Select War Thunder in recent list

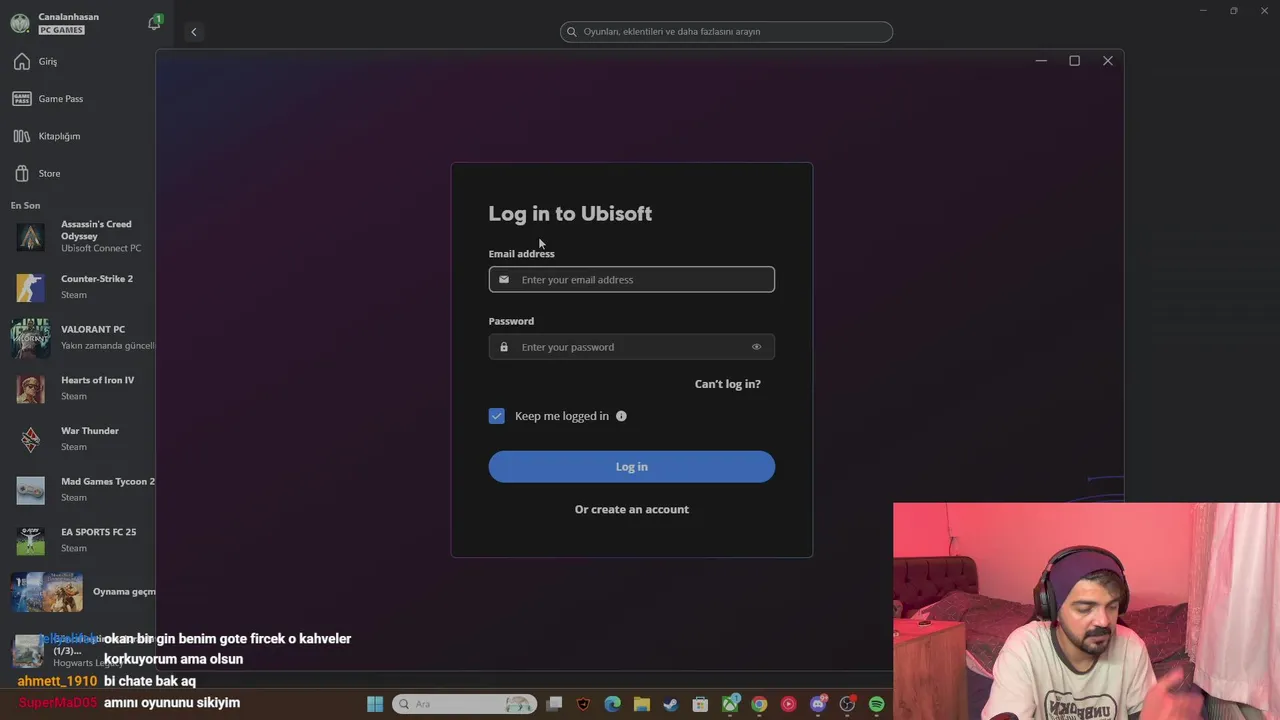coord(80,439)
